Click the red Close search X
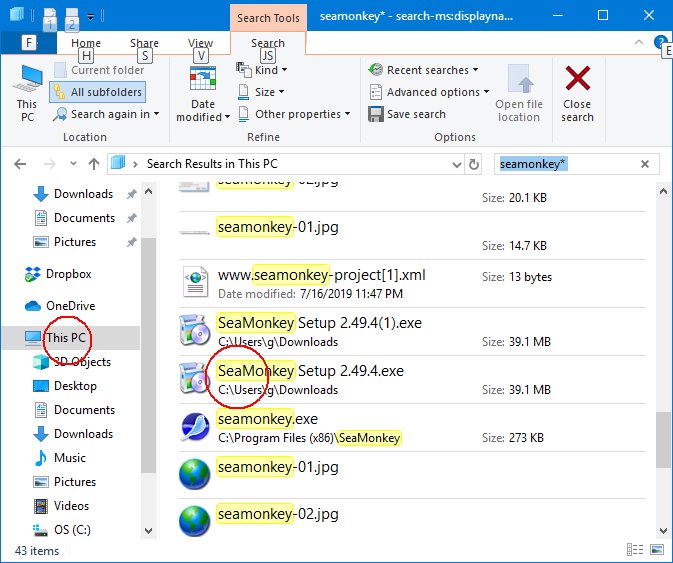The width and height of the screenshot is (673, 563). (578, 78)
